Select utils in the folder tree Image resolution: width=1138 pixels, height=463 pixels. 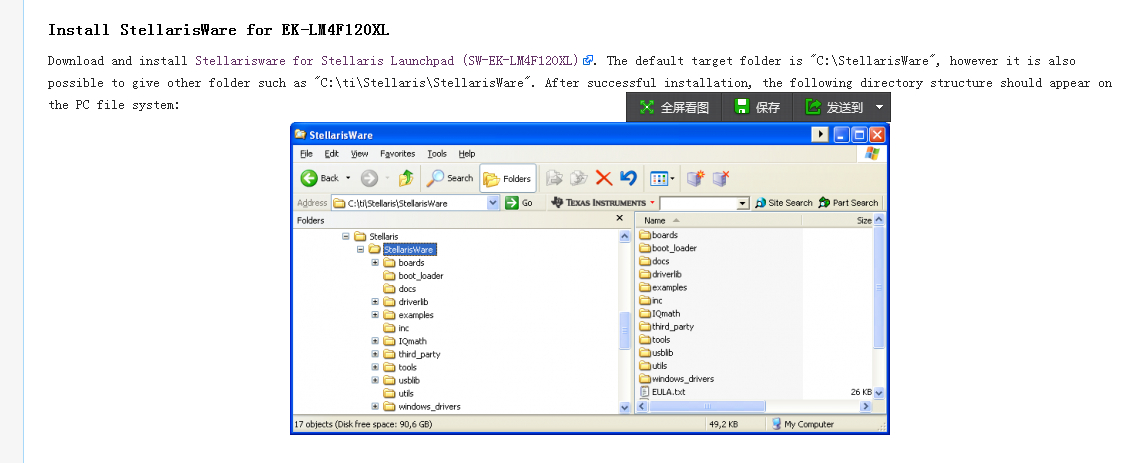(x=406, y=393)
